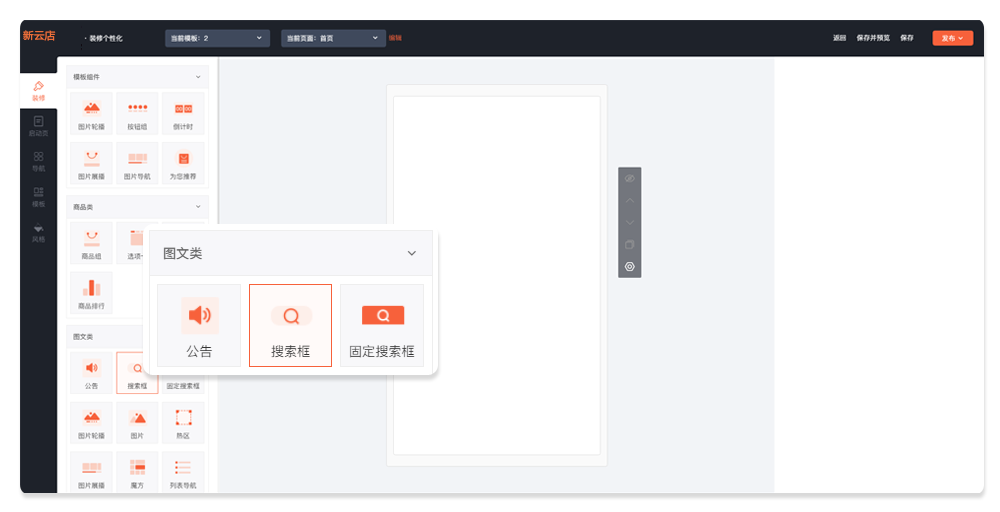Viewport: 1000px width, 512px height.
Task: Open the 当前模板 template dropdown
Action: pos(217,38)
